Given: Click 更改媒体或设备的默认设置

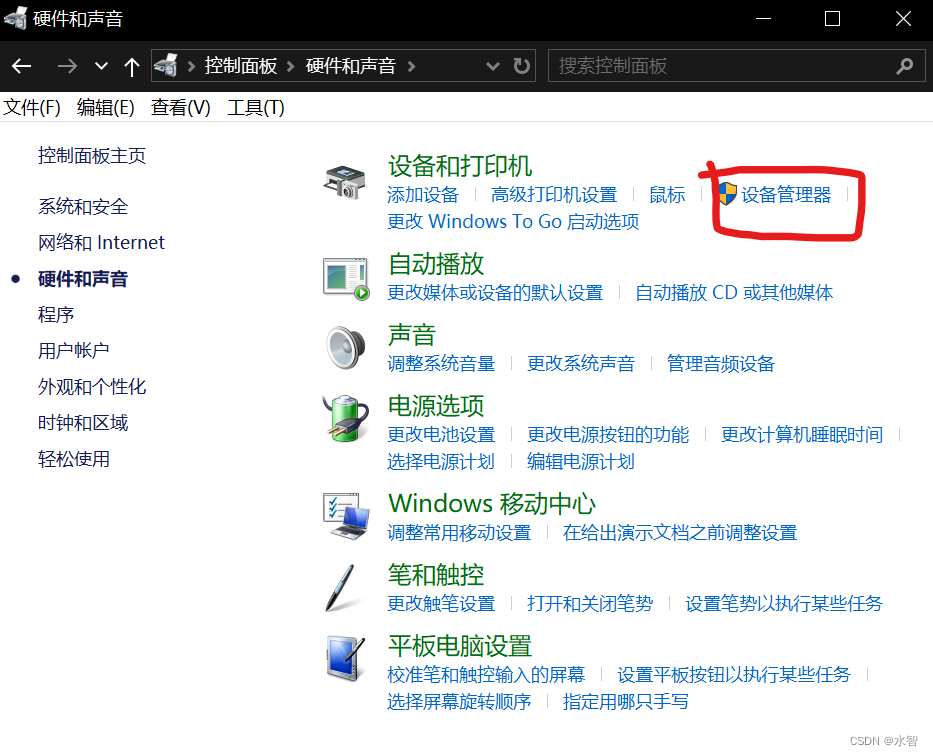Looking at the screenshot, I should pyautogui.click(x=495, y=292).
